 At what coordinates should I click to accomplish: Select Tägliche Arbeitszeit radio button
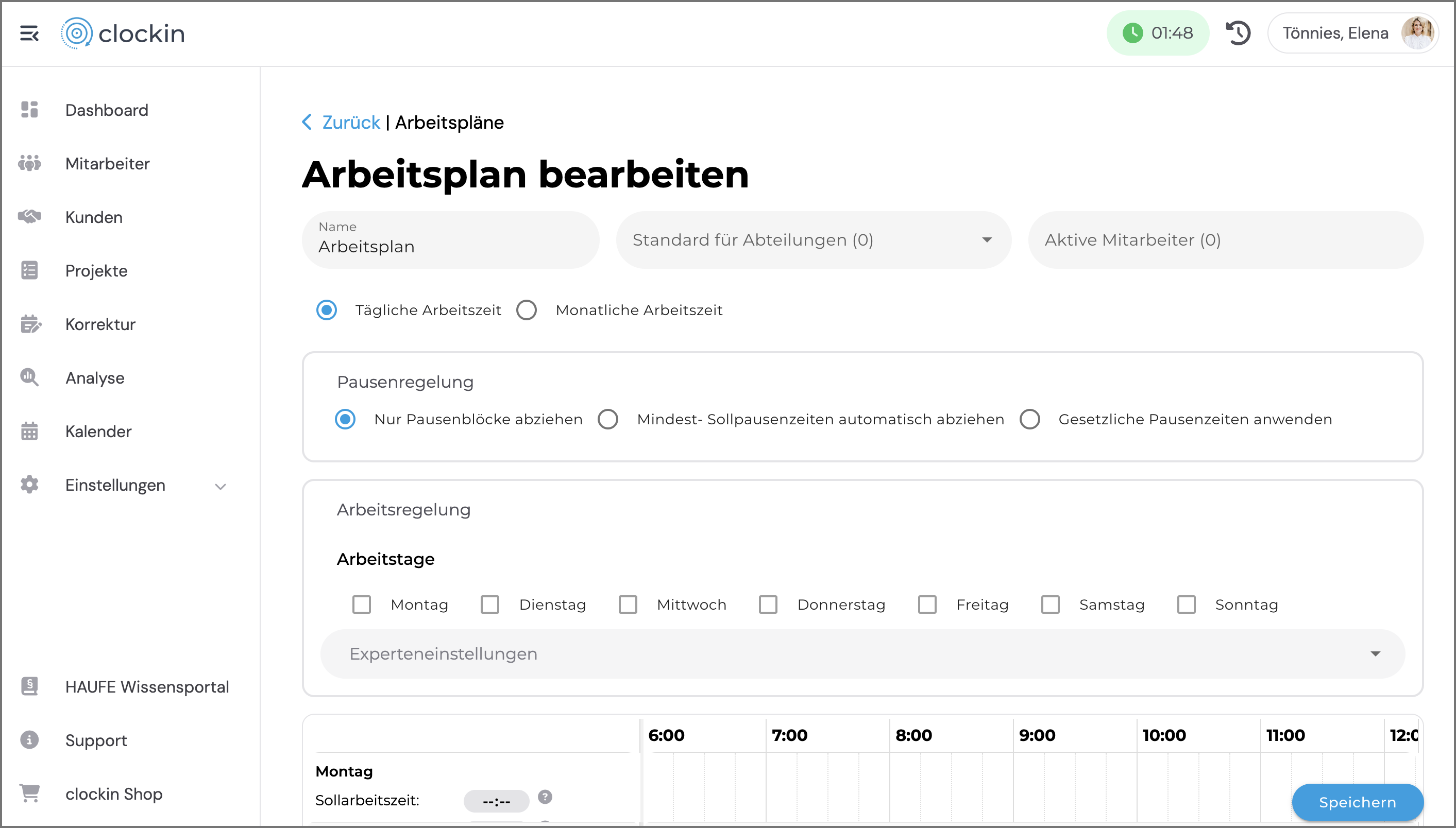327,310
